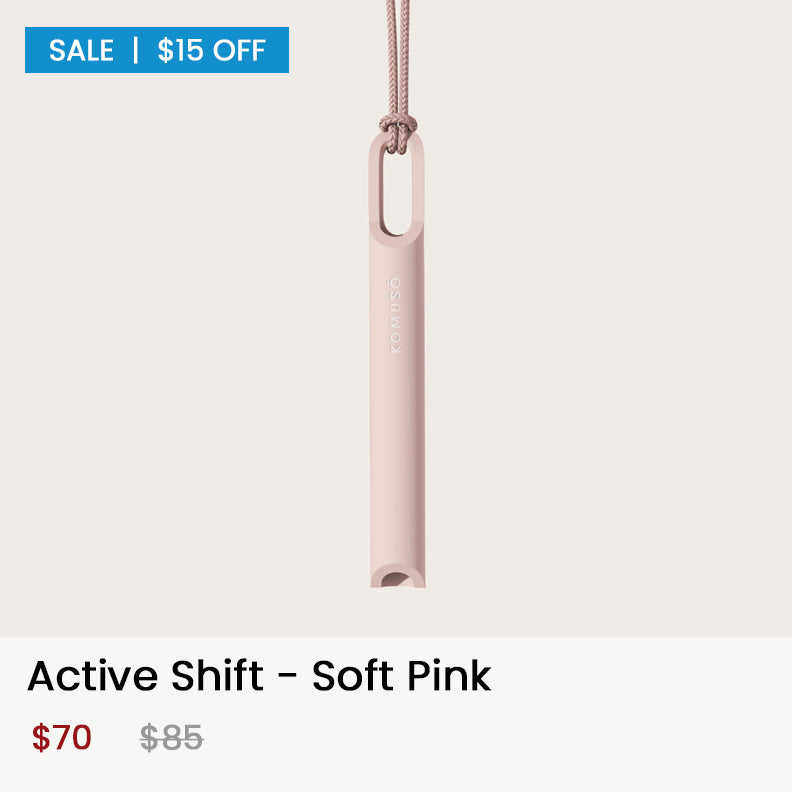
Task: Click the pink braided lanyard cord
Action: tap(398, 56)
